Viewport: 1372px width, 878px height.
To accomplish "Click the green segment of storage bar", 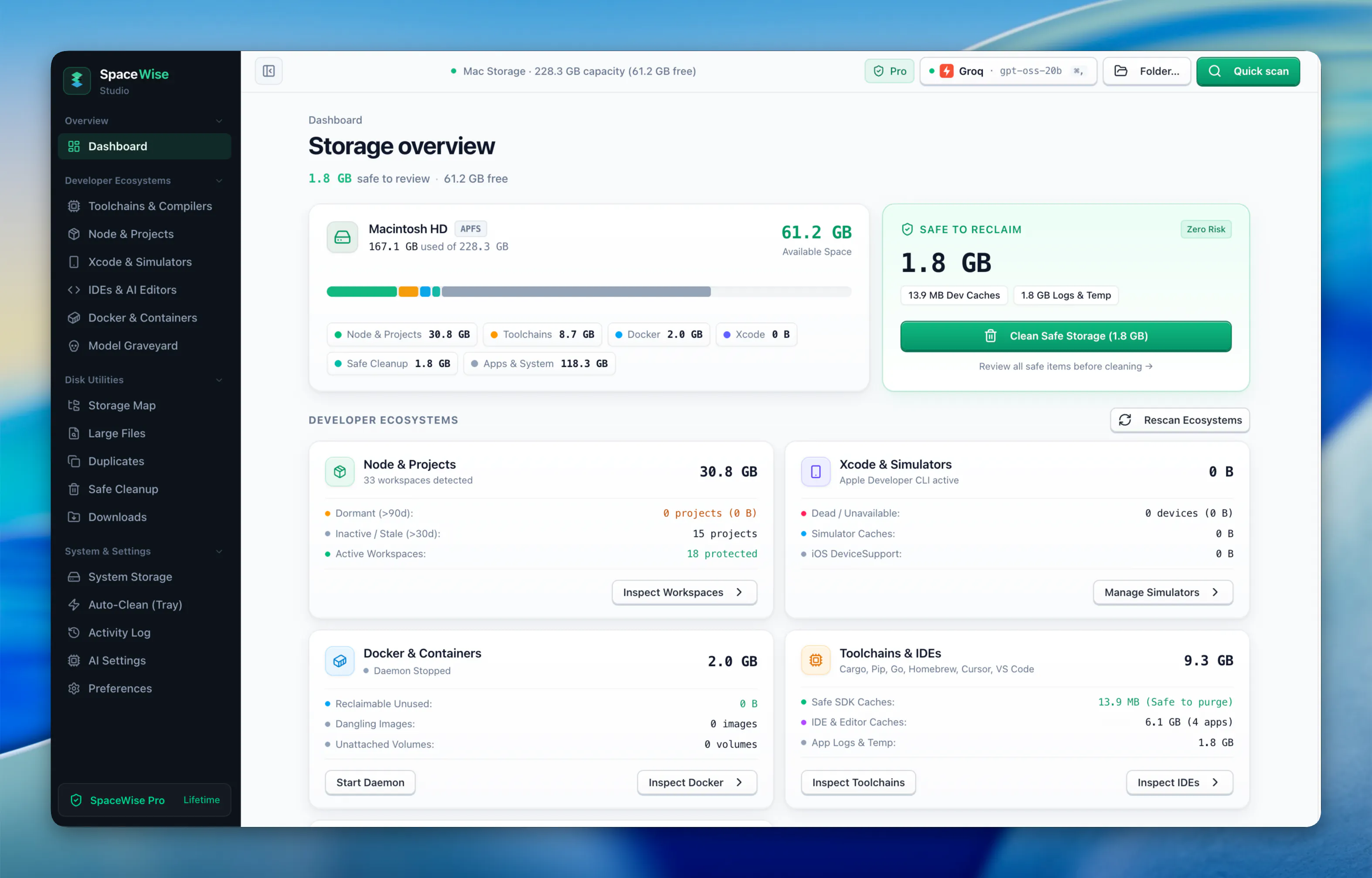I will [x=361, y=291].
